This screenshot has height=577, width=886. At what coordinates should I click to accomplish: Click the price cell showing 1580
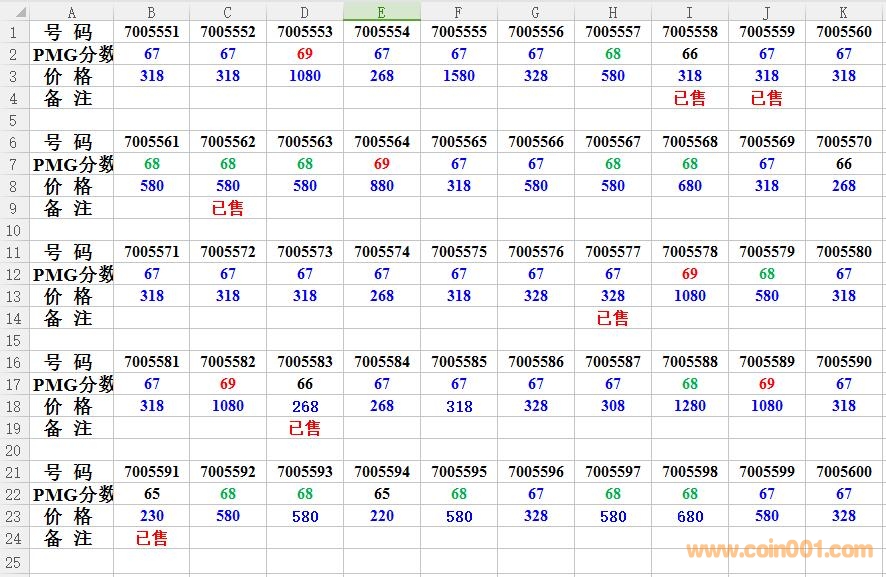[459, 76]
